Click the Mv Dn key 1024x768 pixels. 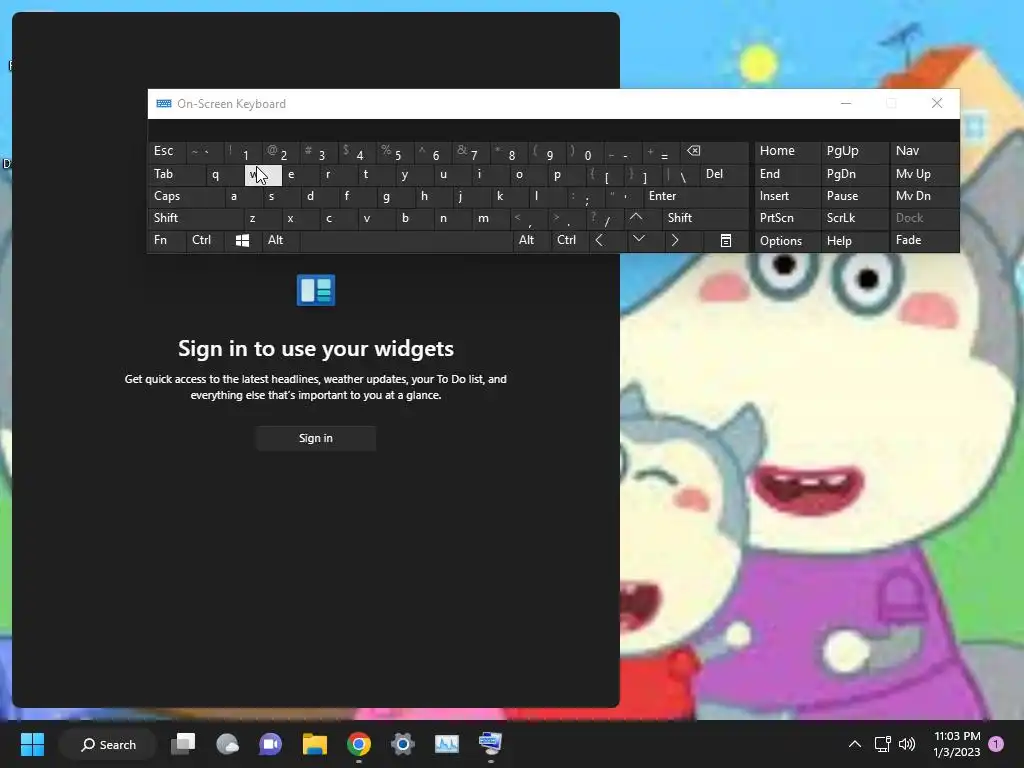[x=925, y=196]
